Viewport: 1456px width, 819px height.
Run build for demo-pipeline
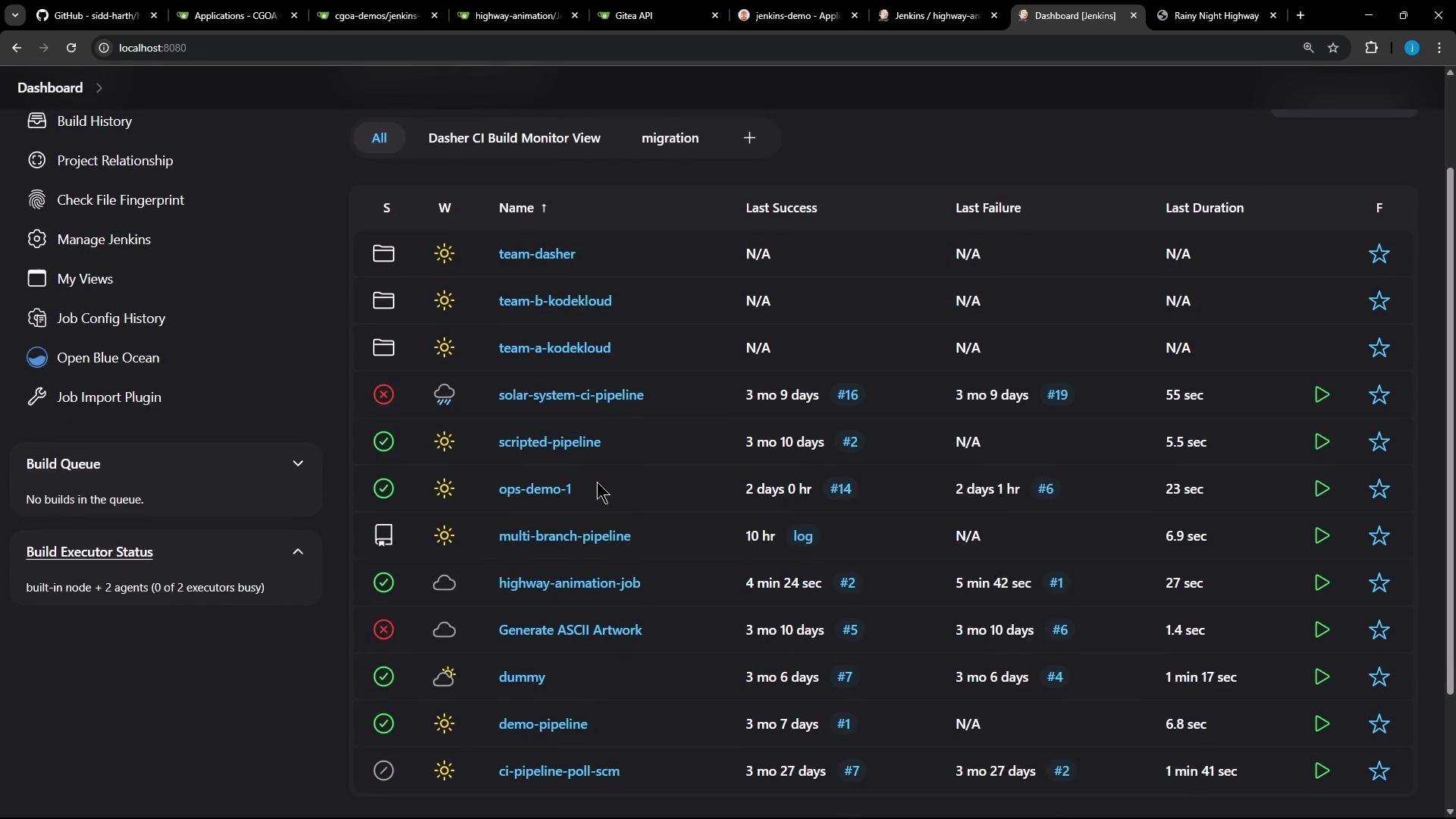[x=1322, y=724]
